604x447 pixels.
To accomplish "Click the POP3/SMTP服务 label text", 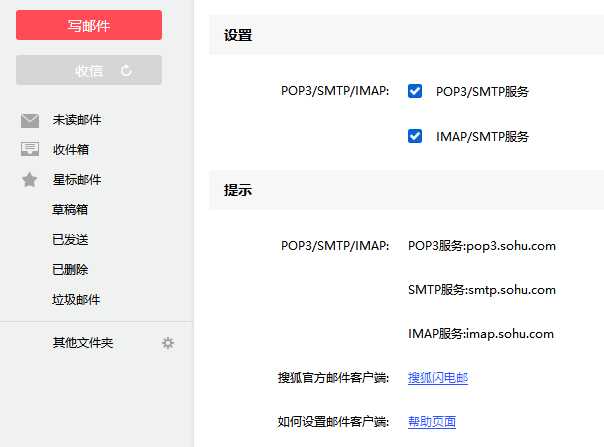I will (x=482, y=92).
